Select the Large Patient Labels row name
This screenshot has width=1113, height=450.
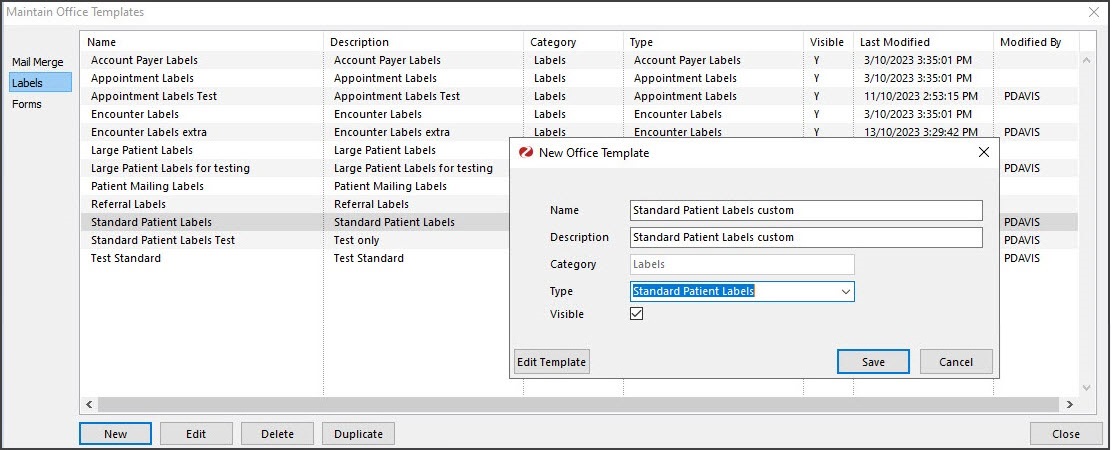[x=142, y=150]
